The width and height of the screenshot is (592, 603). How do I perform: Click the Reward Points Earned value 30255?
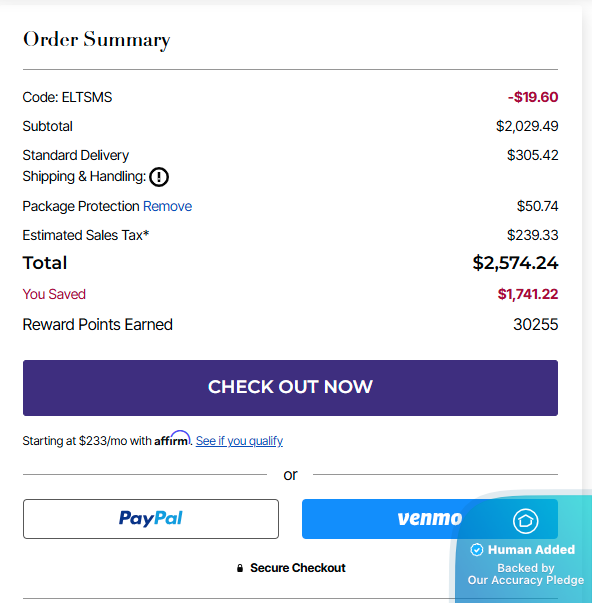[535, 325]
